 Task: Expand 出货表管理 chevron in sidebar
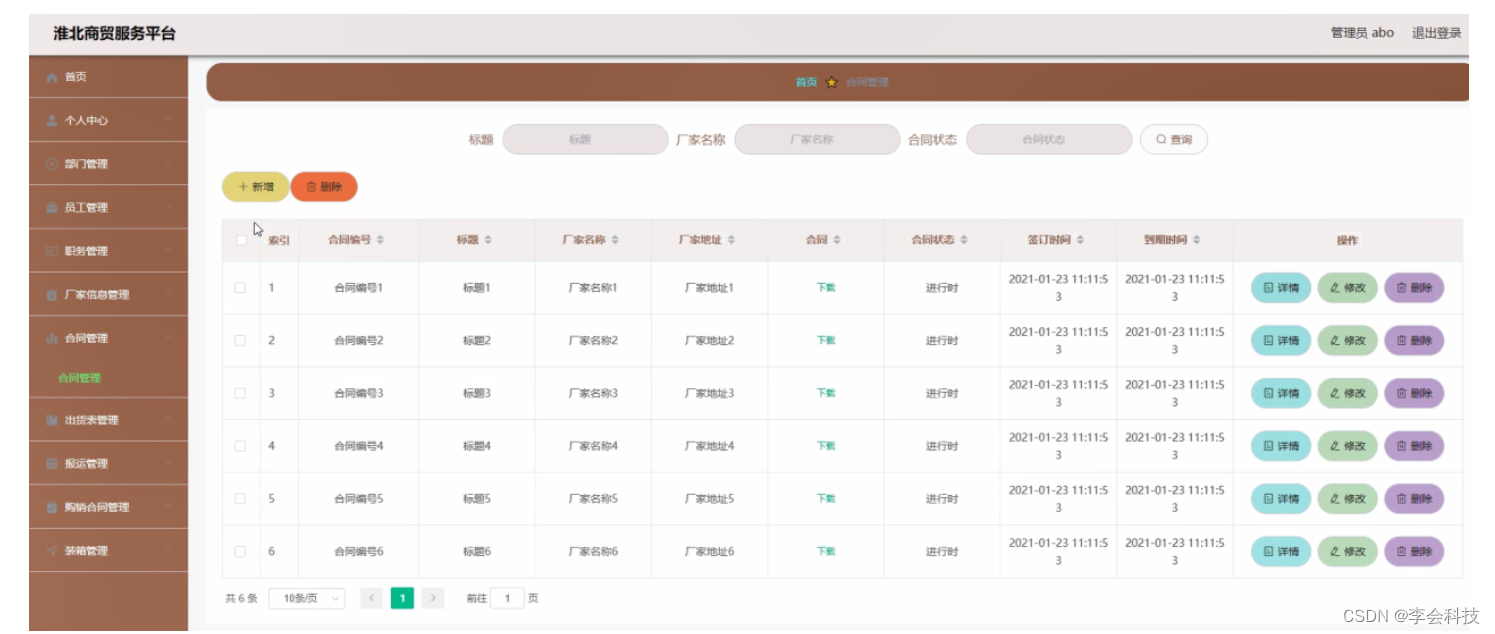pyautogui.click(x=170, y=420)
